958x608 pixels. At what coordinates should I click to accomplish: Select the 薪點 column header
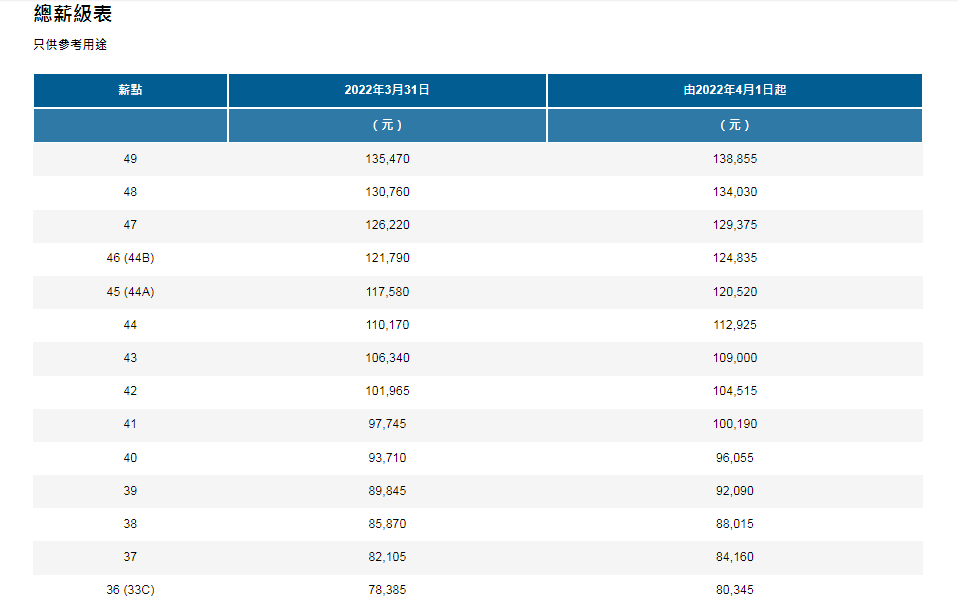[130, 90]
